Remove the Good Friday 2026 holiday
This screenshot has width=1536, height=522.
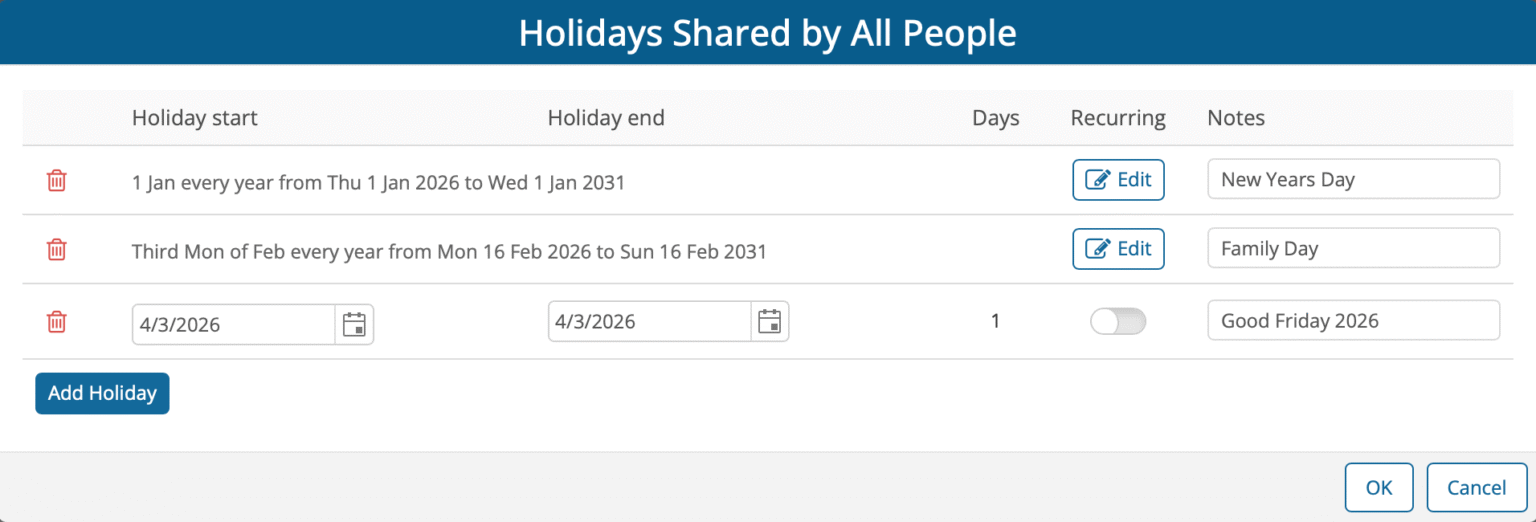pyautogui.click(x=57, y=322)
